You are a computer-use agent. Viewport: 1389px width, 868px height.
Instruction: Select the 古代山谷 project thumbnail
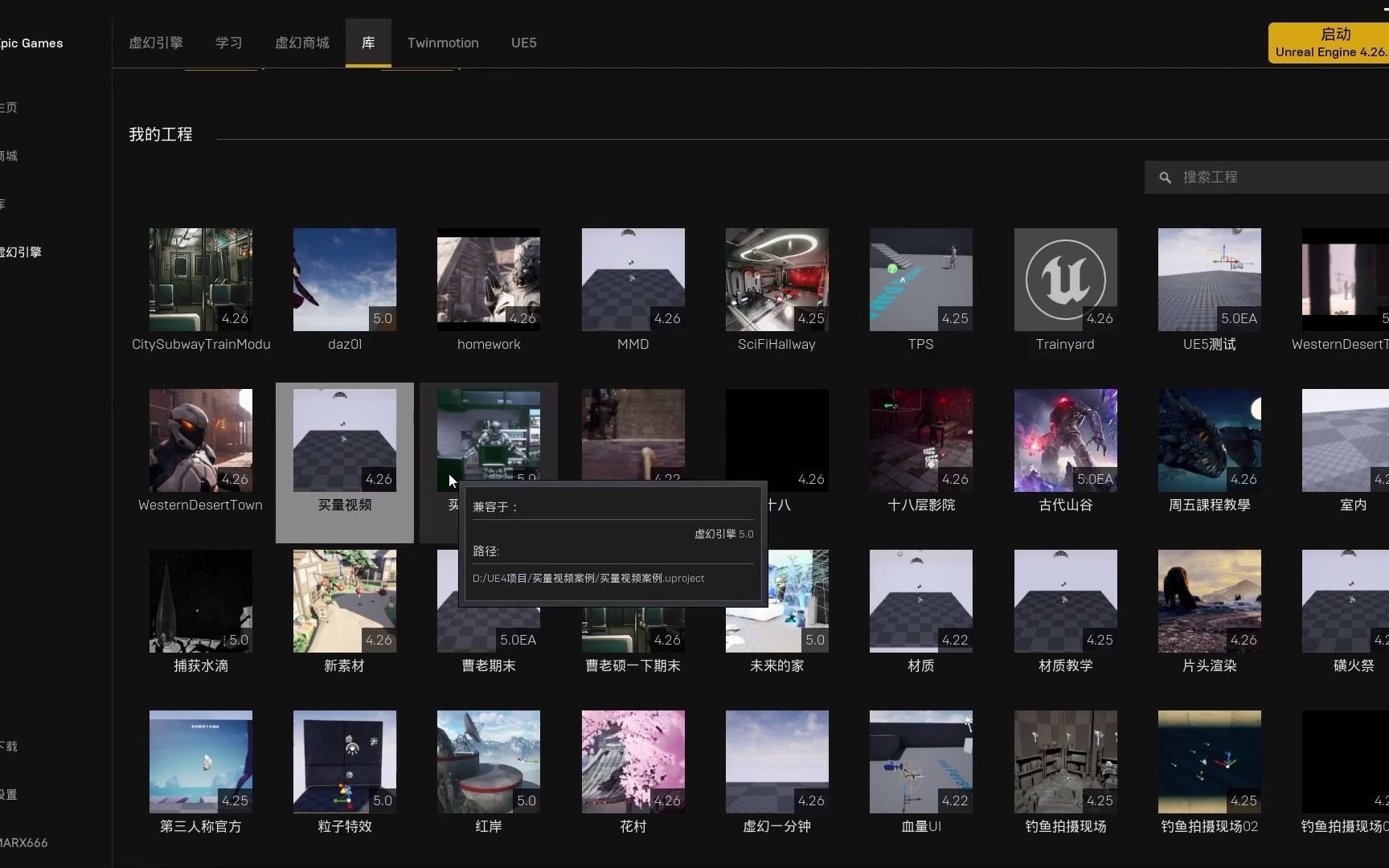pyautogui.click(x=1066, y=440)
